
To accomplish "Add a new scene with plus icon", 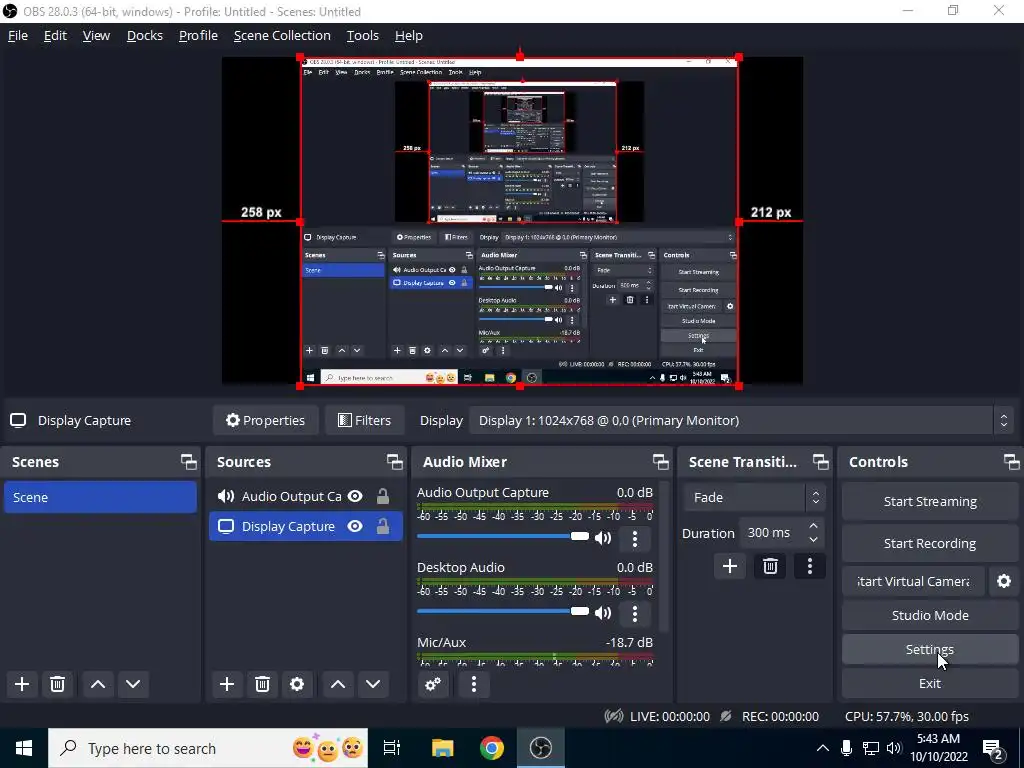I will pos(22,684).
